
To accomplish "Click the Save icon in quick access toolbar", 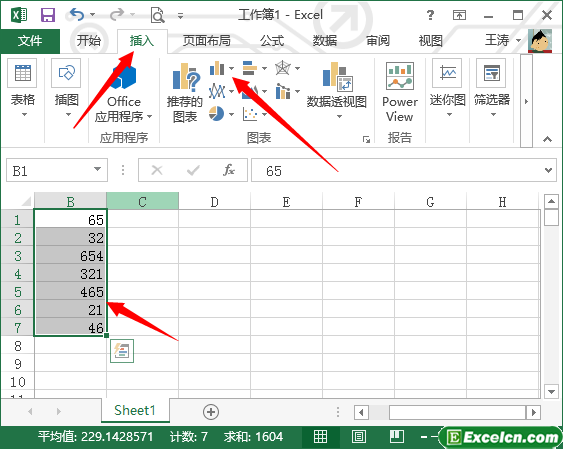I will (48, 15).
